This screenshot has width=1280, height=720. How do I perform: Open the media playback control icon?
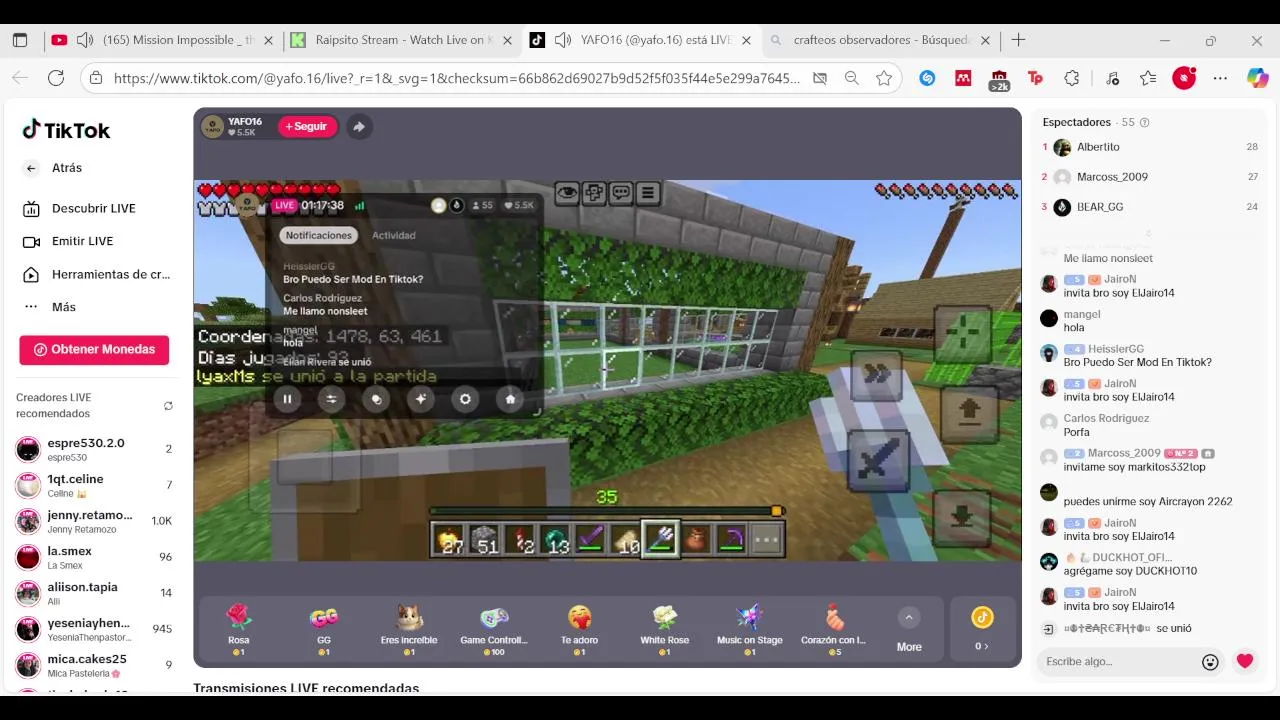[x=1112, y=78]
